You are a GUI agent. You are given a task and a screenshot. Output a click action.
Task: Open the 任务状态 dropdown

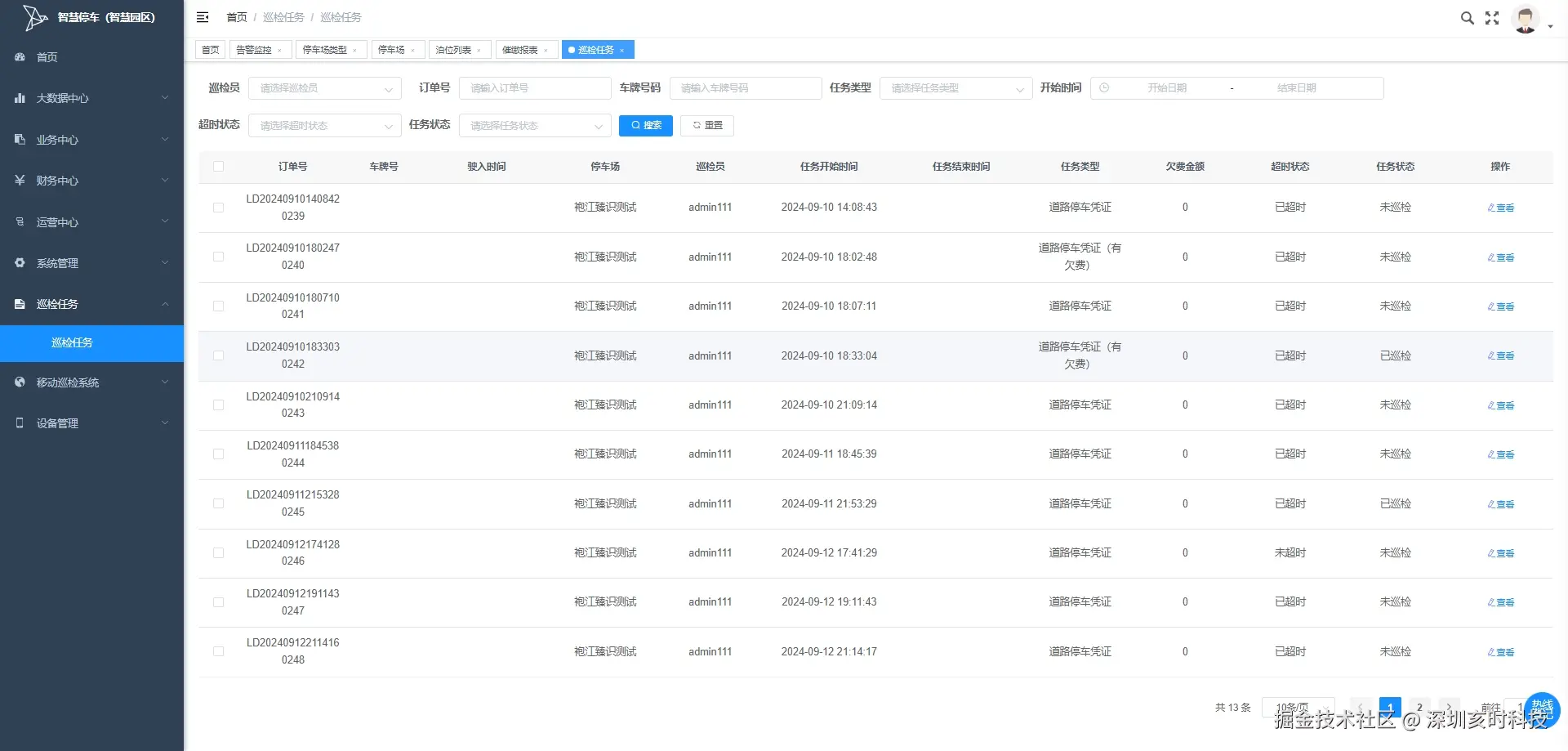tap(535, 126)
